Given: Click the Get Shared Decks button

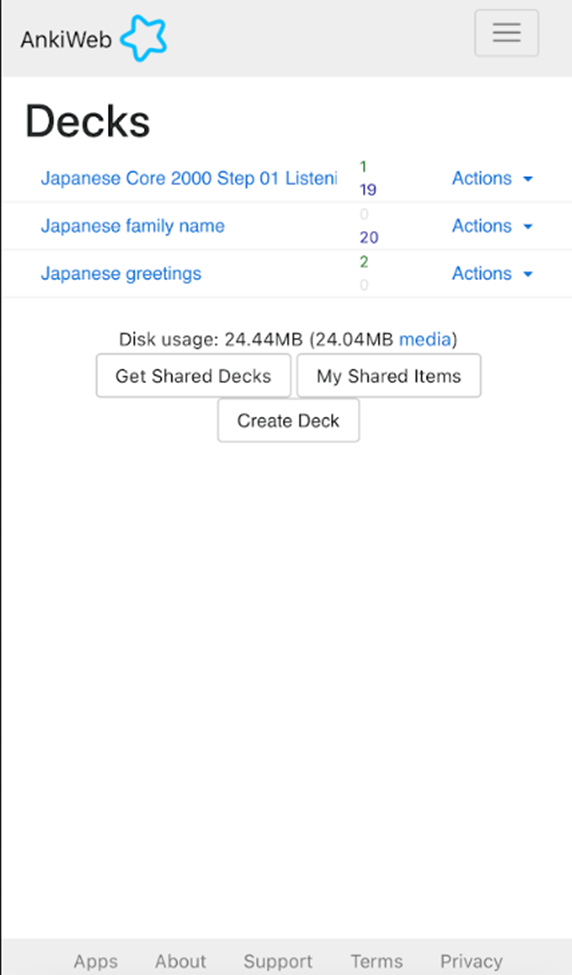Looking at the screenshot, I should coord(193,376).
